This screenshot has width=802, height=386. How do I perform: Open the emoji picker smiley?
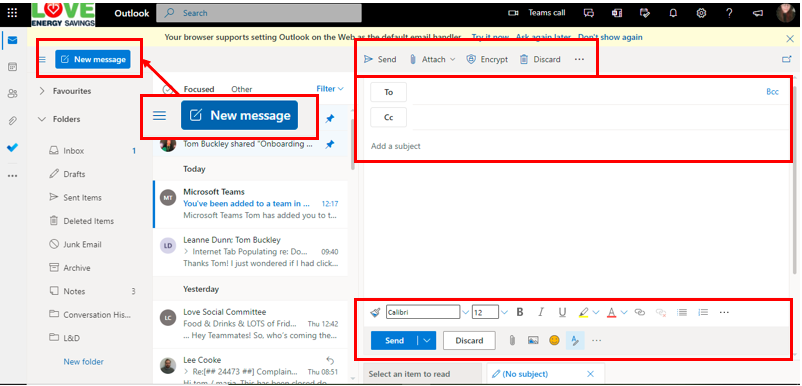click(554, 340)
